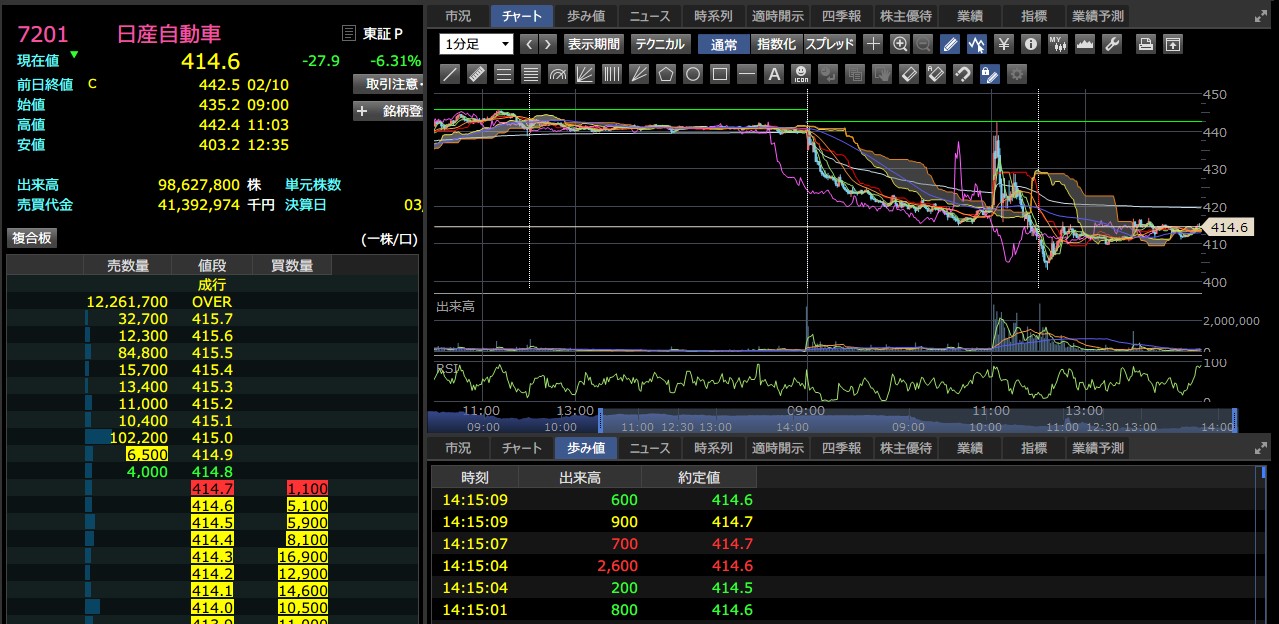The height and width of the screenshot is (624, 1279).
Task: Pop out chart into new window
Action: tap(1173, 44)
